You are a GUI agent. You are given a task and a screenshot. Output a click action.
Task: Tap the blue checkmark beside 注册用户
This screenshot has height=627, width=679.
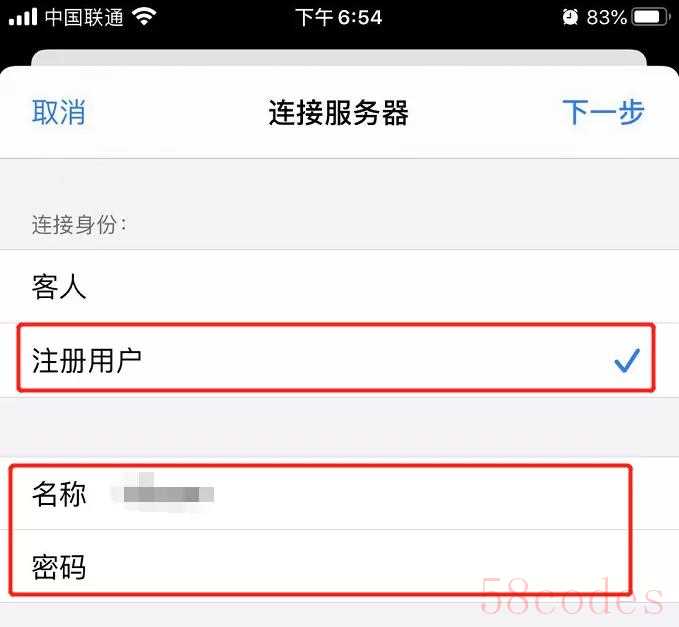[627, 359]
